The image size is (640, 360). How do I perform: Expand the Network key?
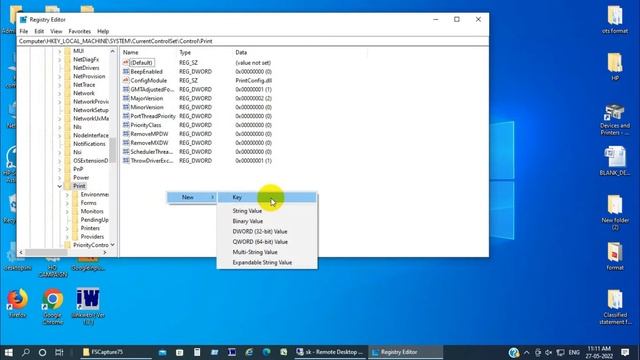click(60, 93)
